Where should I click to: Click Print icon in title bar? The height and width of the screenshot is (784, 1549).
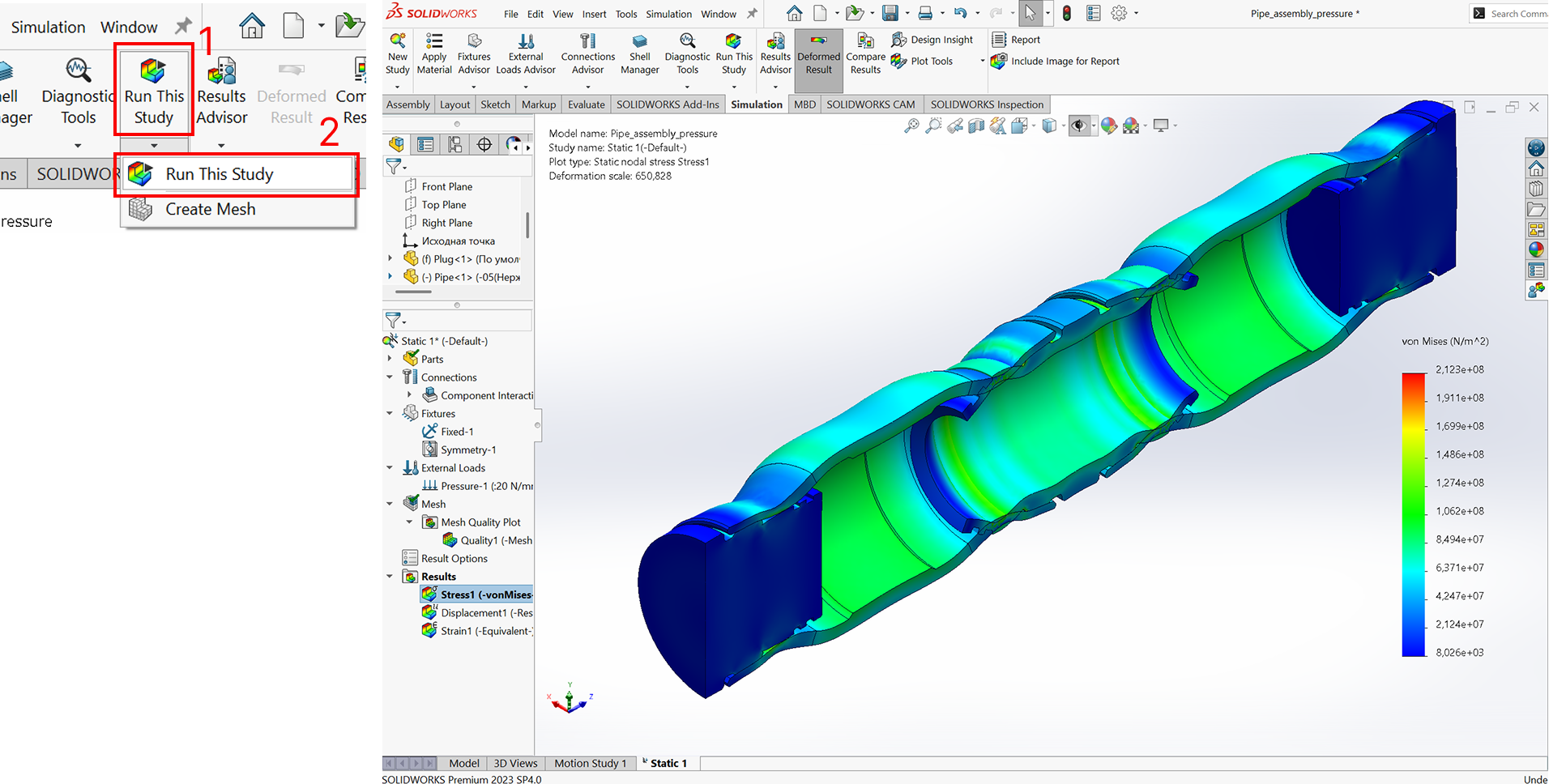pos(925,13)
